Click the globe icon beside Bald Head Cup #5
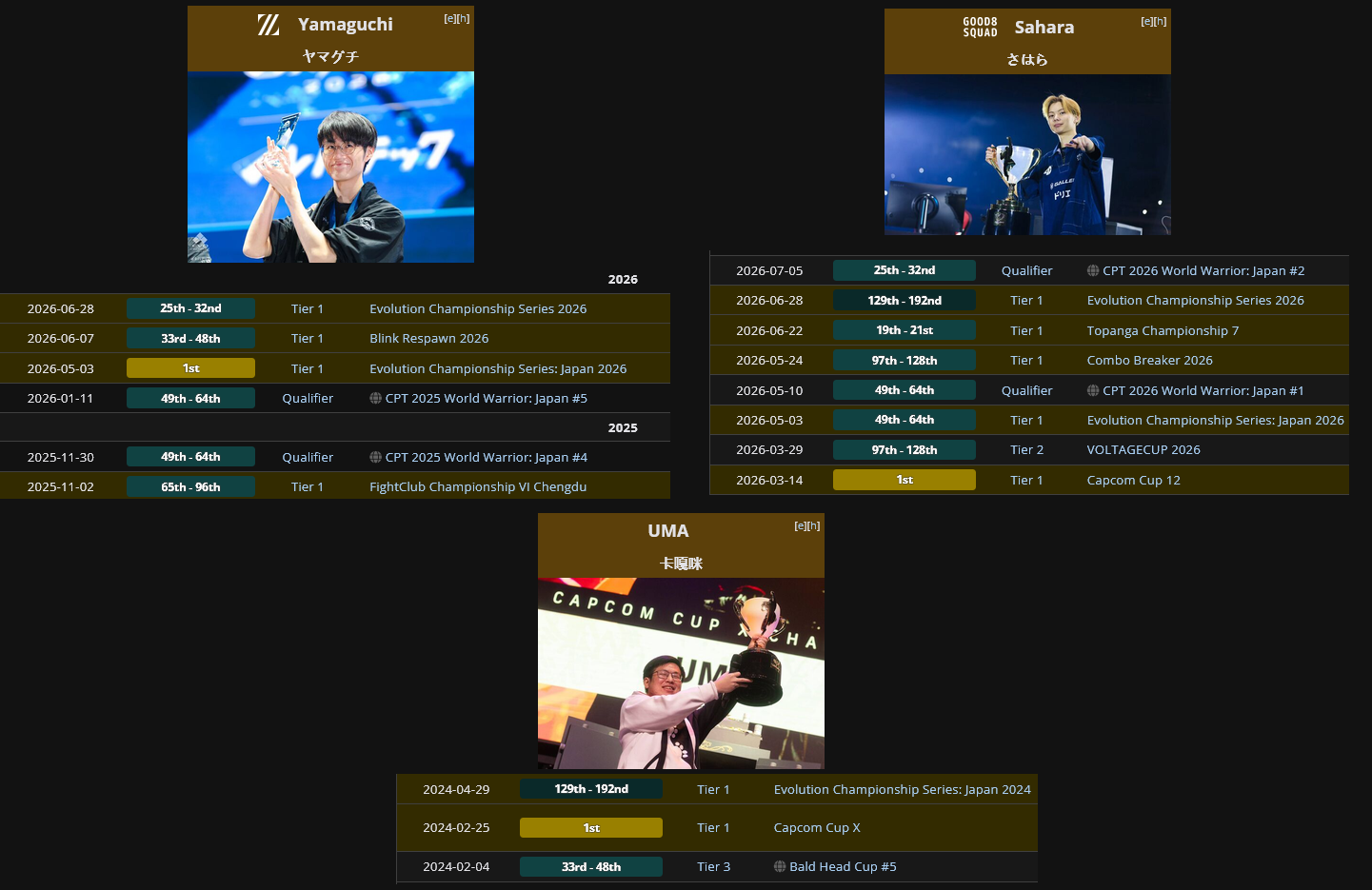The width and height of the screenshot is (1372, 890). (x=780, y=866)
